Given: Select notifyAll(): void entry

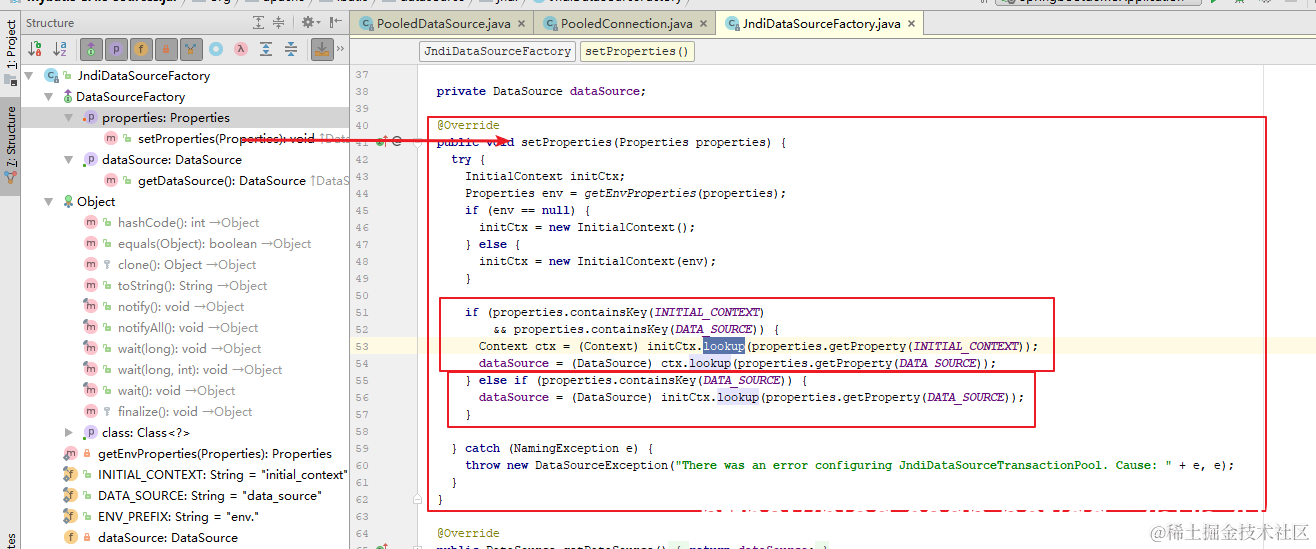Looking at the screenshot, I should point(188,328).
